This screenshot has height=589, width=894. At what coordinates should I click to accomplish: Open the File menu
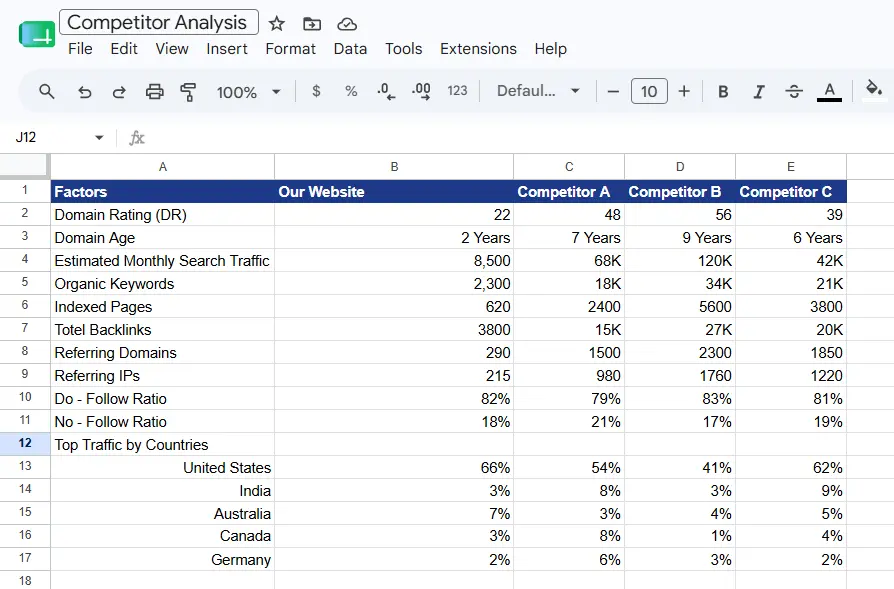80,49
